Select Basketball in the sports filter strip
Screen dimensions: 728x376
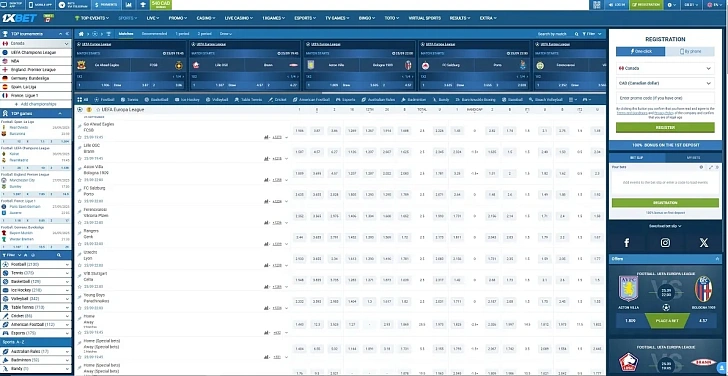156,99
